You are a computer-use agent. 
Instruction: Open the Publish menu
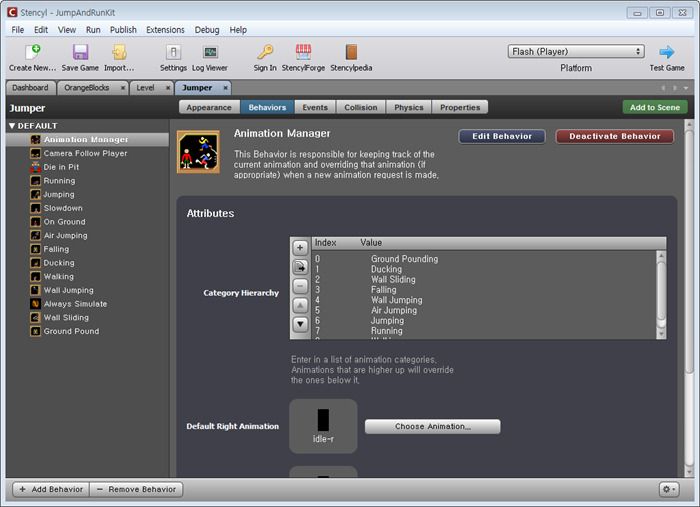click(123, 30)
